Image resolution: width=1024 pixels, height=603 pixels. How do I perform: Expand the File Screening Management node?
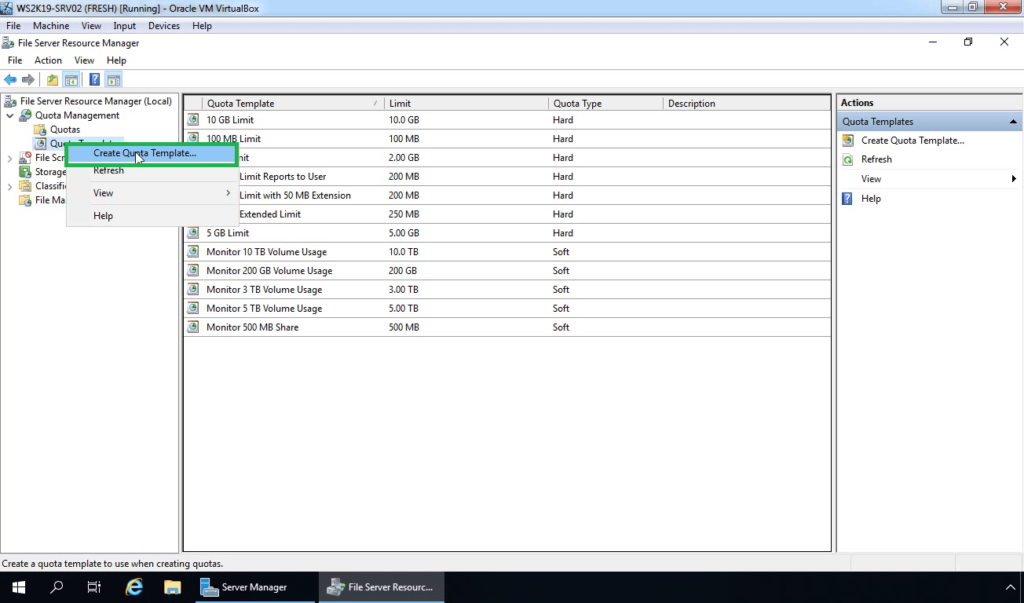click(10, 158)
